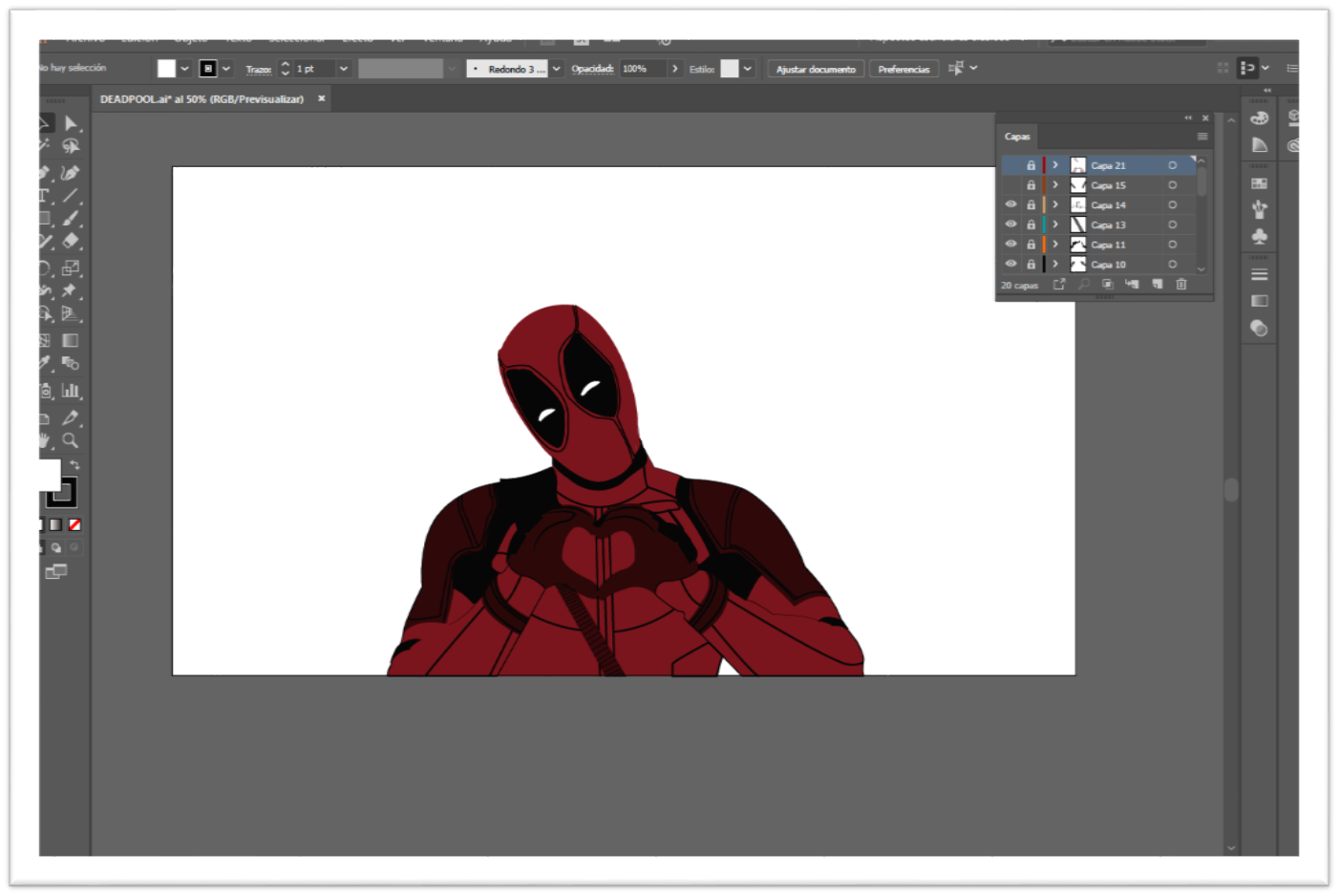Change the screen mode

pos(56,571)
